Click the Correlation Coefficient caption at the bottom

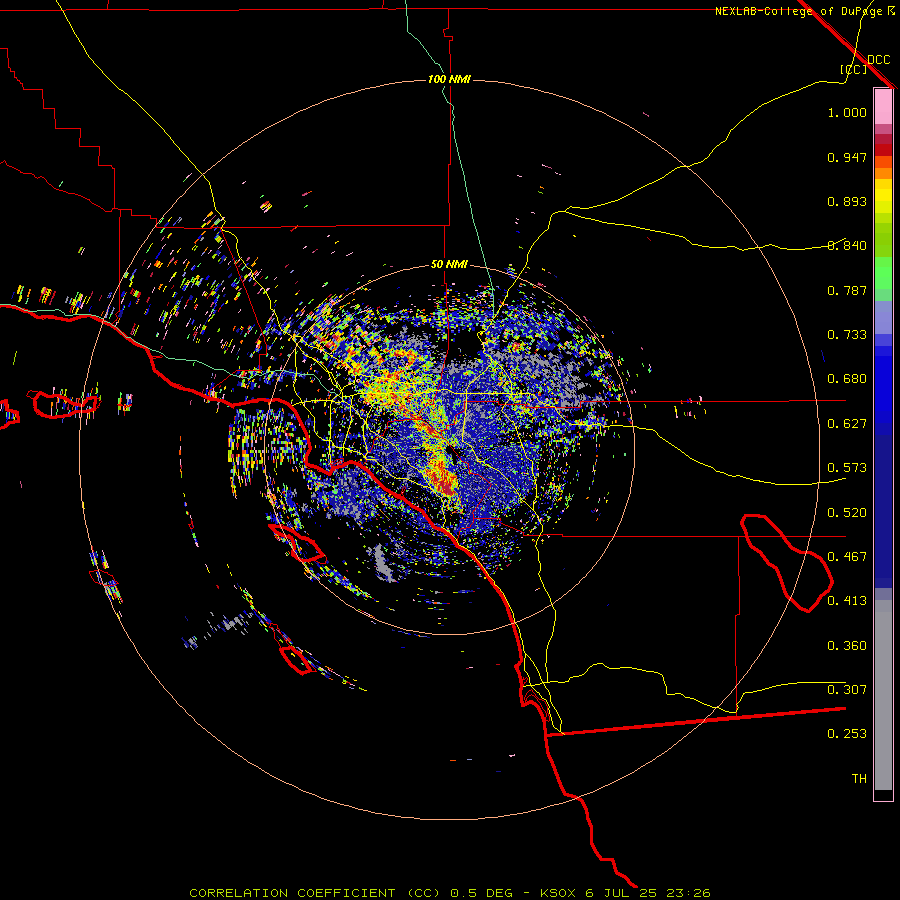450,893
